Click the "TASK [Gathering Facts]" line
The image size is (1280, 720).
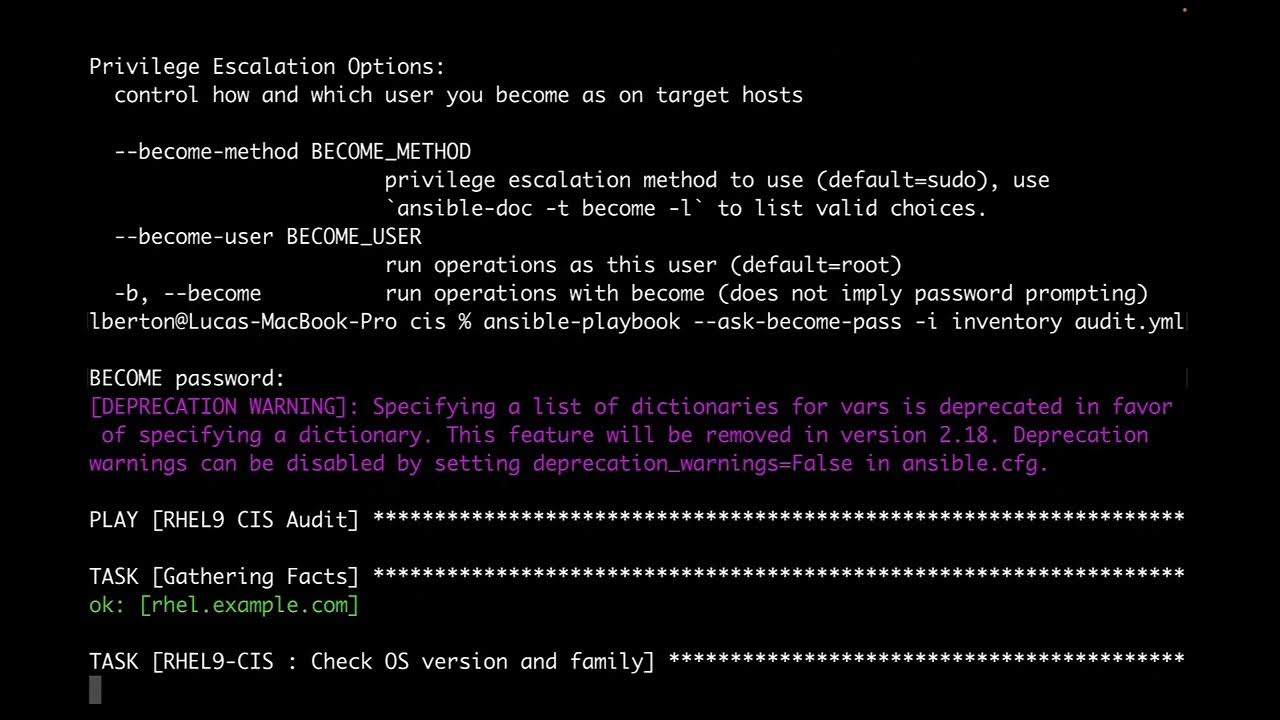tap(224, 577)
